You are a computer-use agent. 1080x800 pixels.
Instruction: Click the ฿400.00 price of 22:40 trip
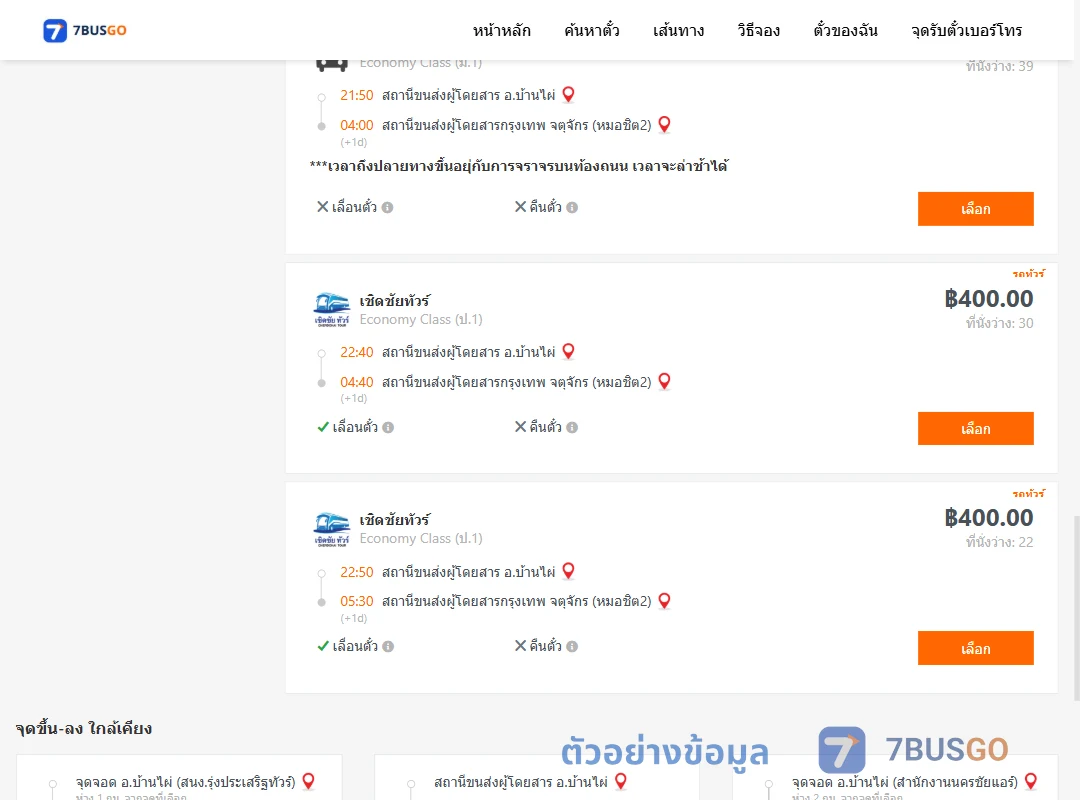tap(988, 299)
